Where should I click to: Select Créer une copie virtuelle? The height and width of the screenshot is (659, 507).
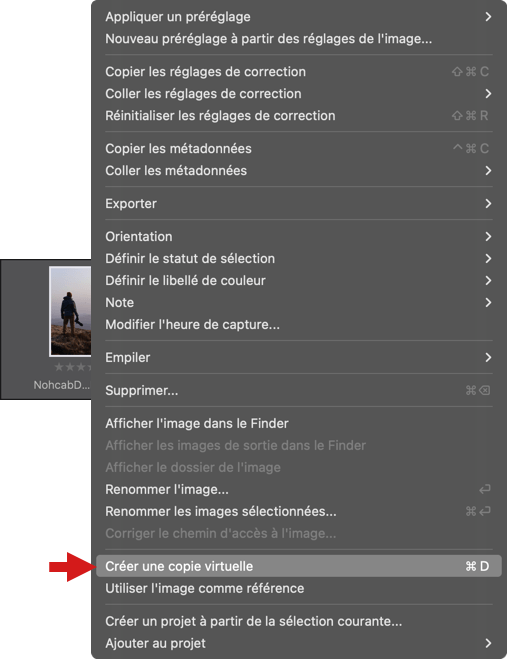pyautogui.click(x=298, y=566)
